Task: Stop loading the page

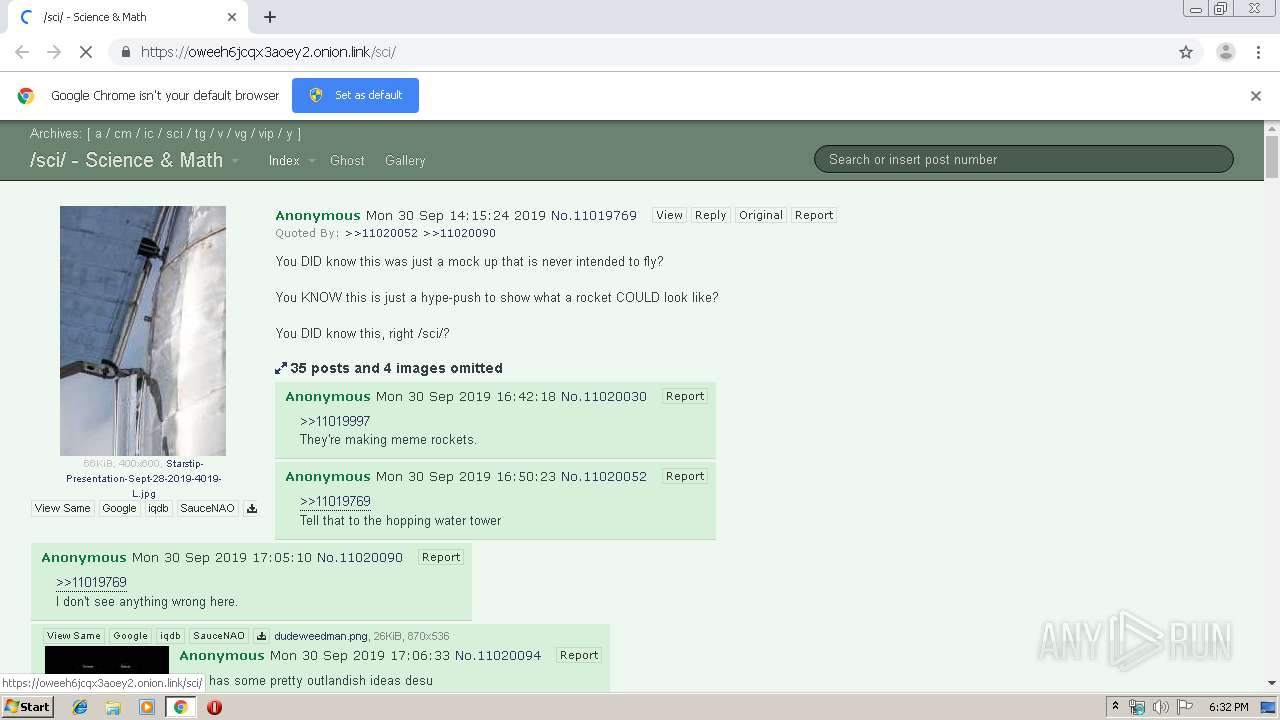Action: pyautogui.click(x=86, y=52)
